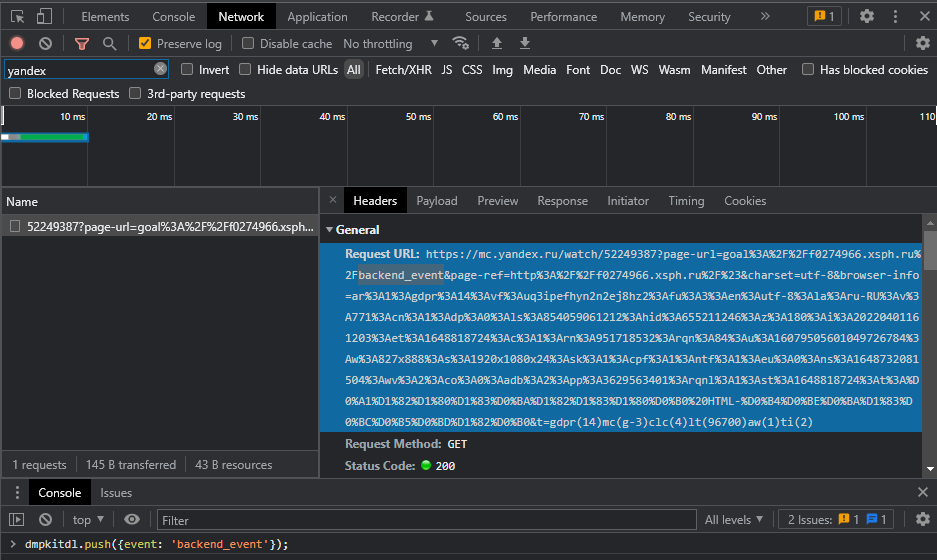937x560 pixels.
Task: Open the Application panel tab
Action: pos(317,17)
